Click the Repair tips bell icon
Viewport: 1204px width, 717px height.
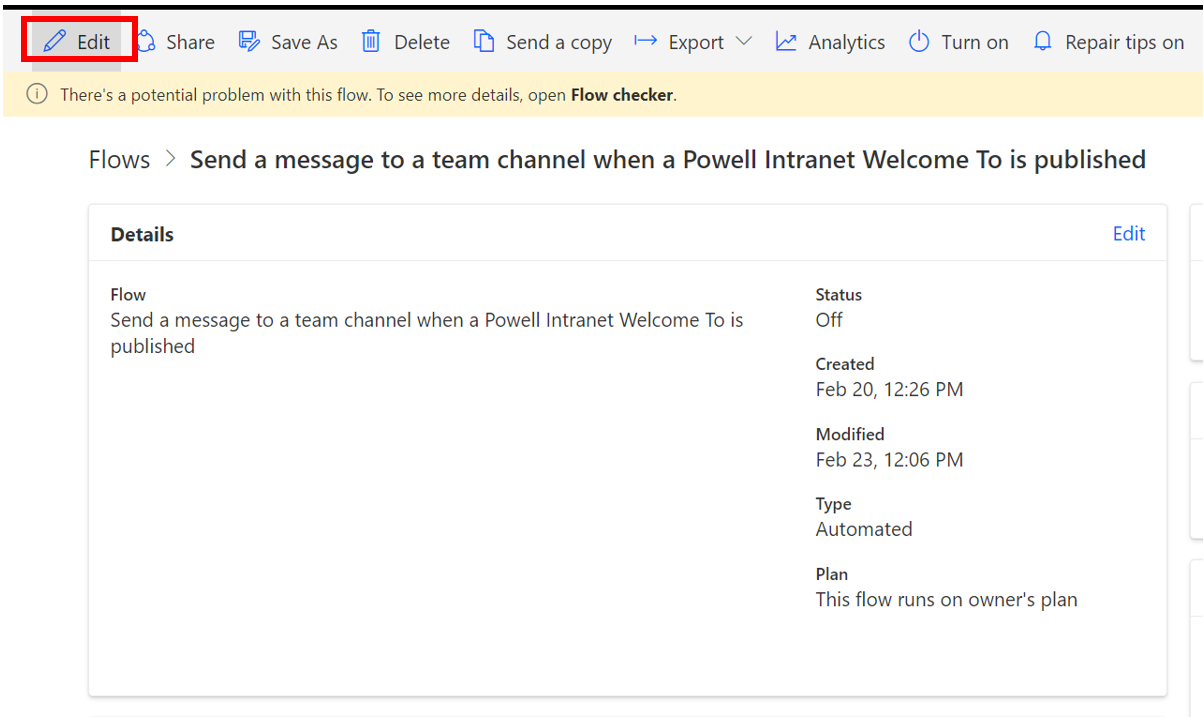click(x=1043, y=42)
